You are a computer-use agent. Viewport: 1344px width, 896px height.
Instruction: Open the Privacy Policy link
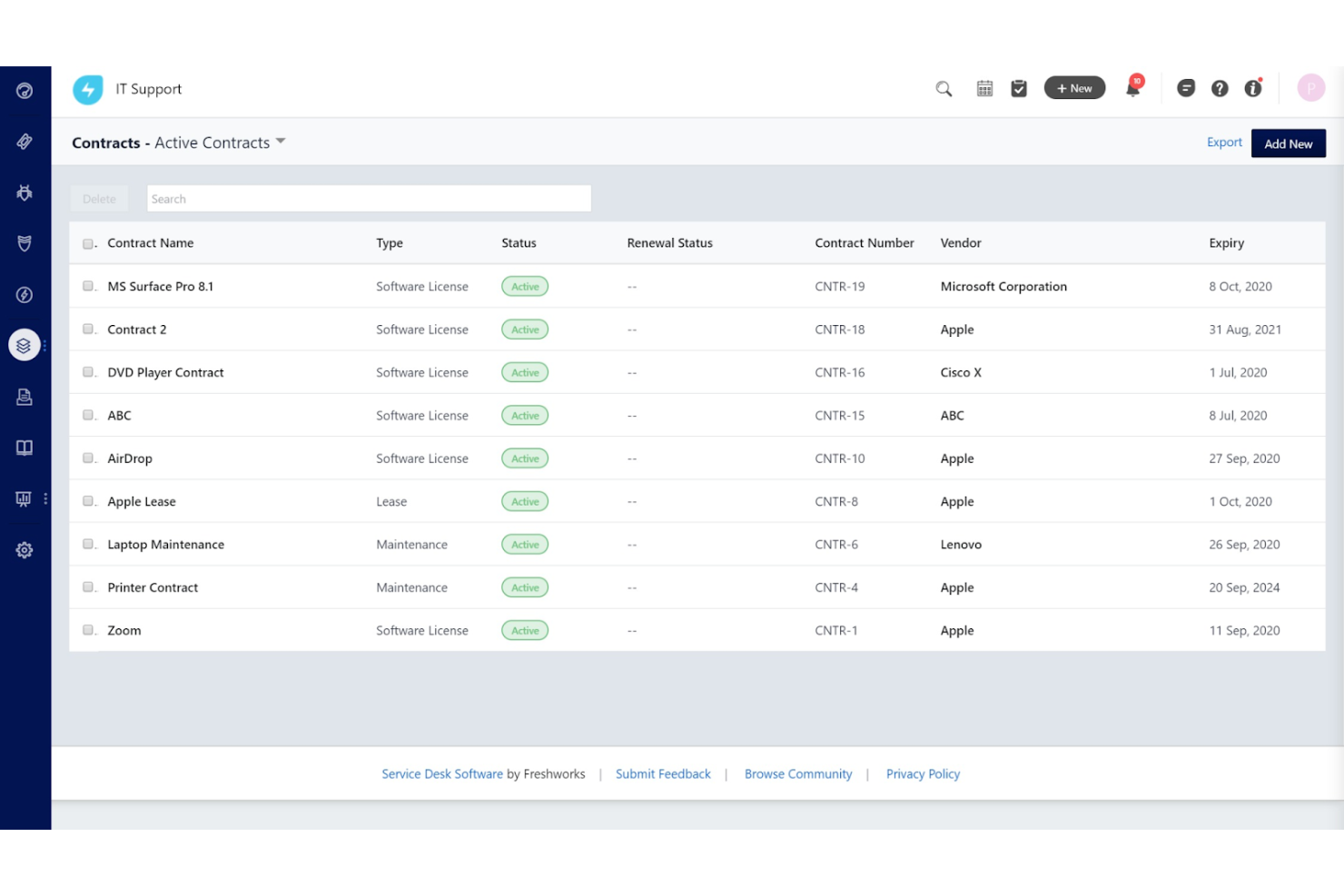coord(923,774)
